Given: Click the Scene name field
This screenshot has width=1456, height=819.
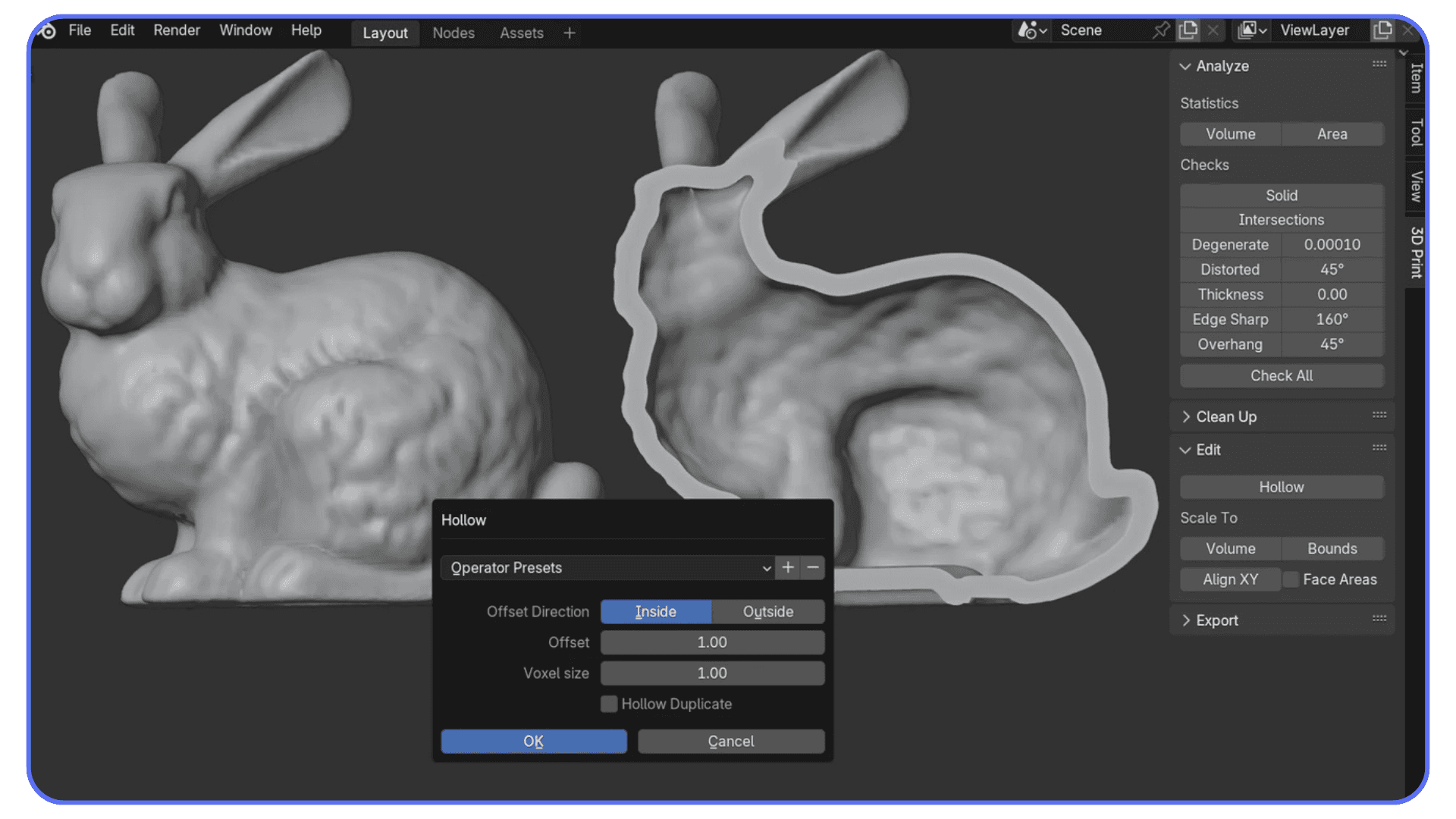Looking at the screenshot, I should pyautogui.click(x=1100, y=30).
